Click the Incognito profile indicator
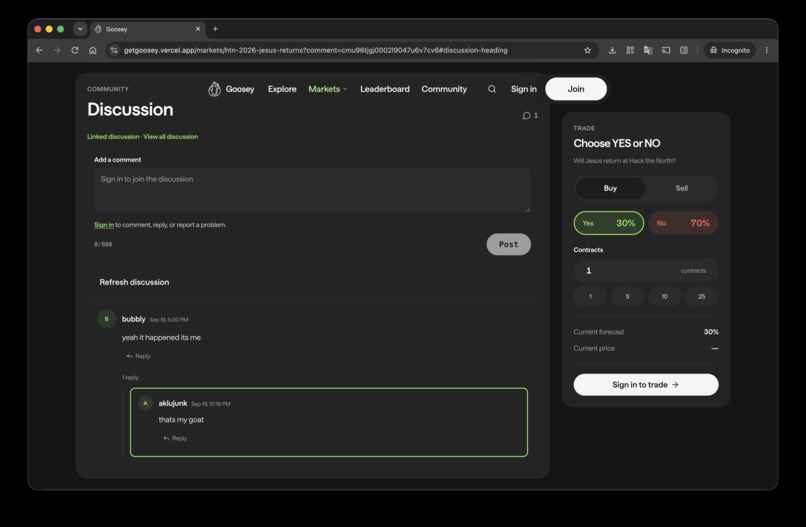This screenshot has width=806, height=527. [730, 50]
